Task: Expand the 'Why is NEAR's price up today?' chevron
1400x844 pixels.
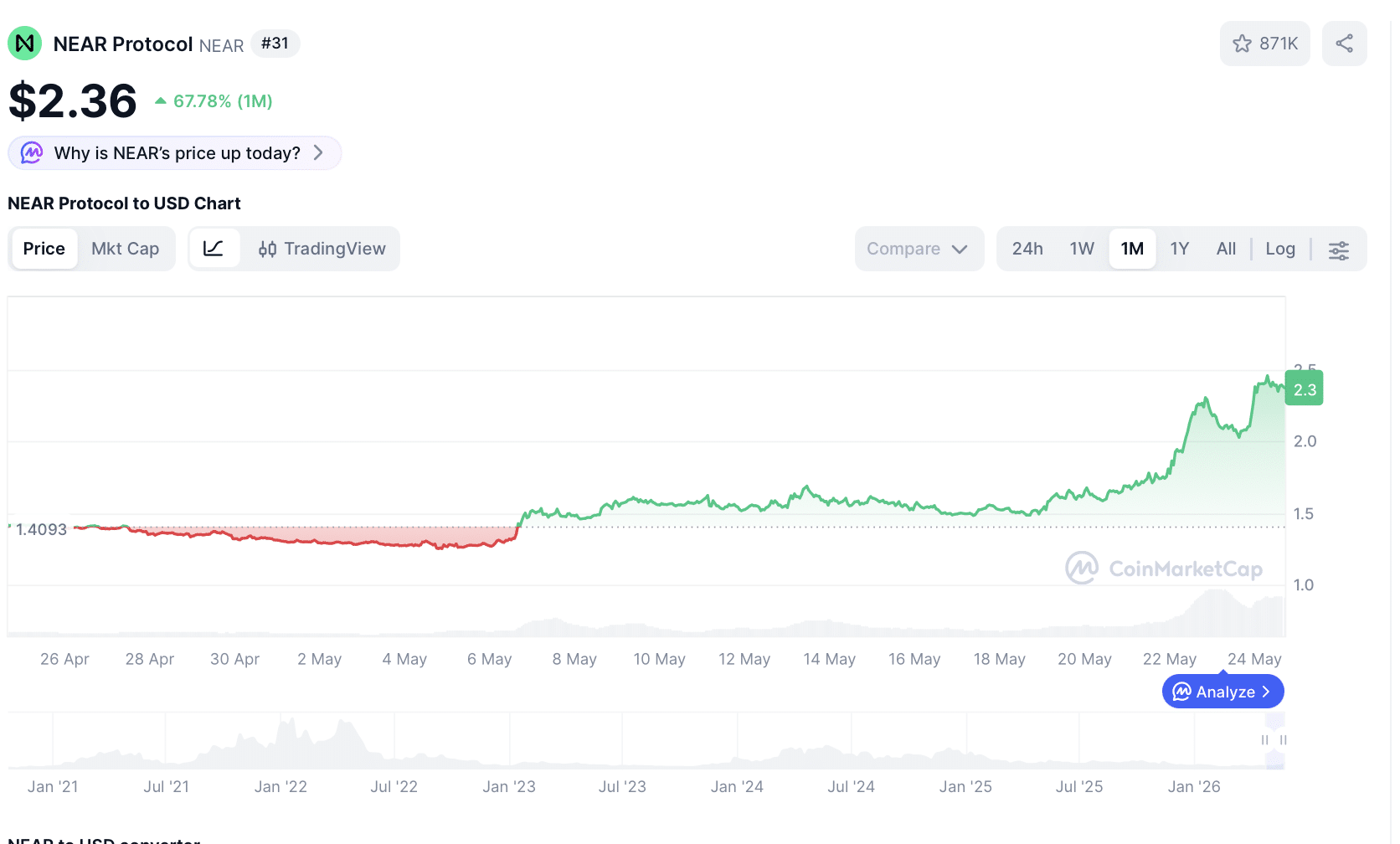Action: [x=318, y=153]
